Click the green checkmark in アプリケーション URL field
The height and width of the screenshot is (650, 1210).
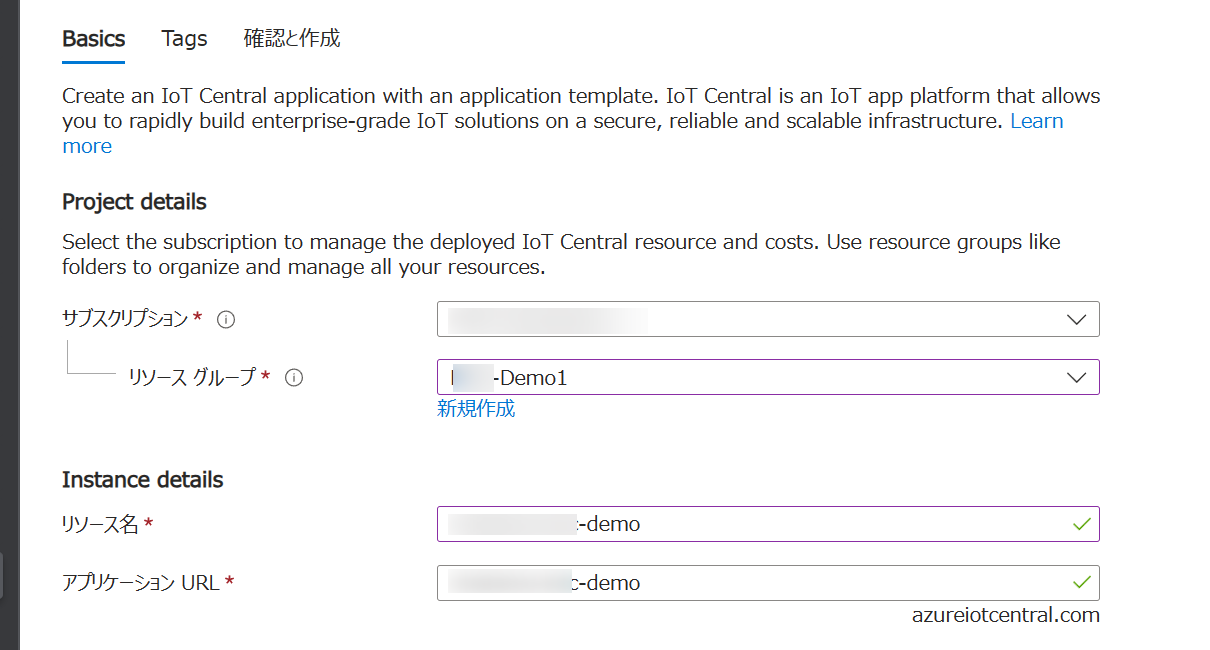tap(1081, 581)
